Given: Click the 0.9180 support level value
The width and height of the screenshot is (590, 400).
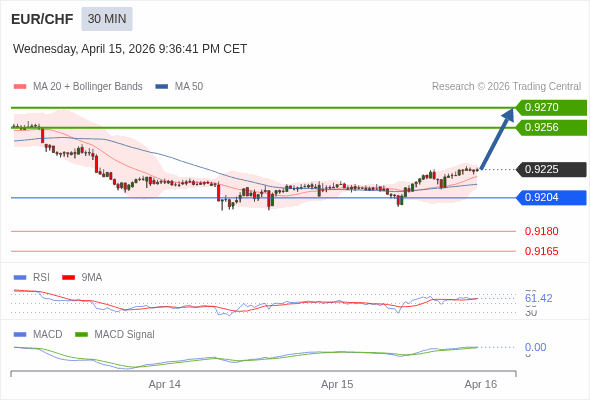Looking at the screenshot, I should point(541,231).
